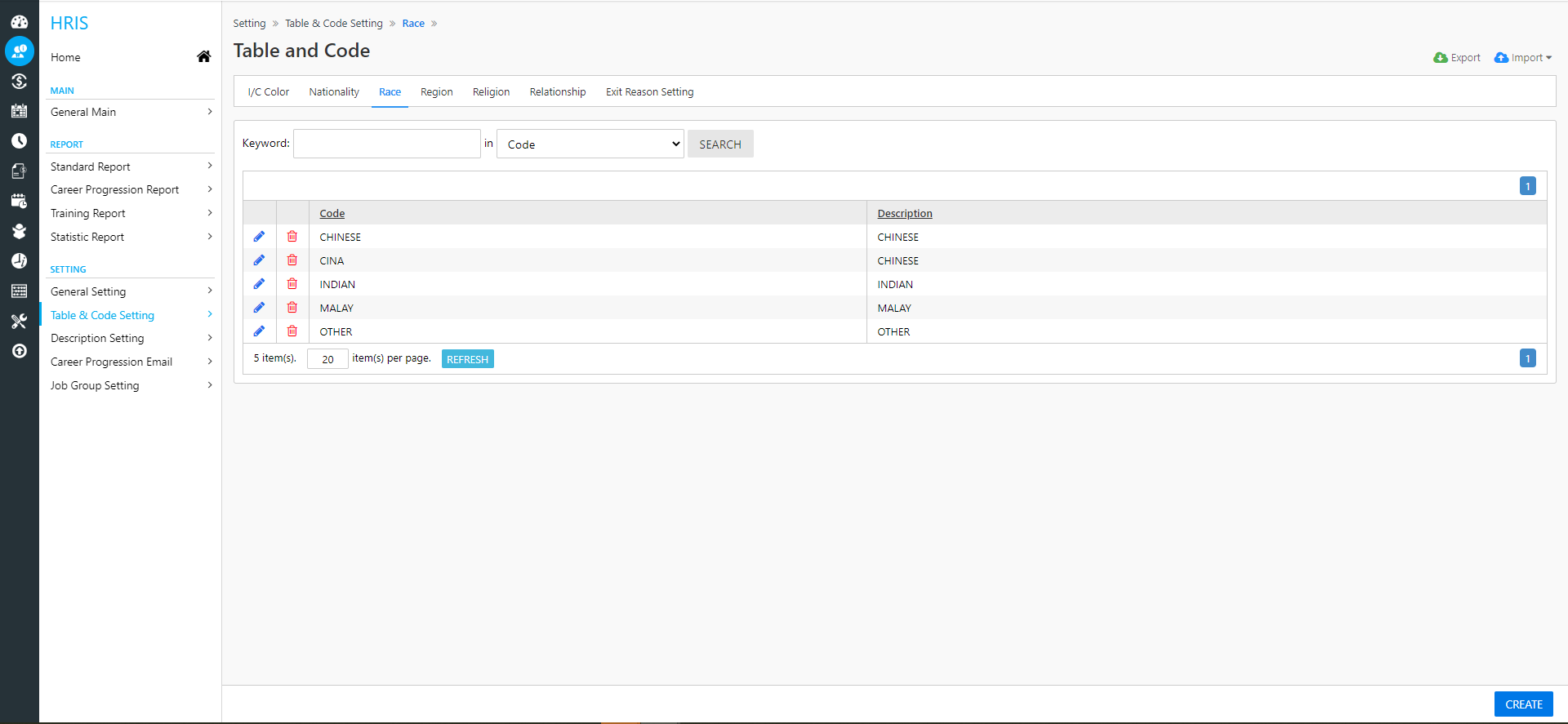
Task: Expand the Description Setting chevron
Action: pos(210,337)
